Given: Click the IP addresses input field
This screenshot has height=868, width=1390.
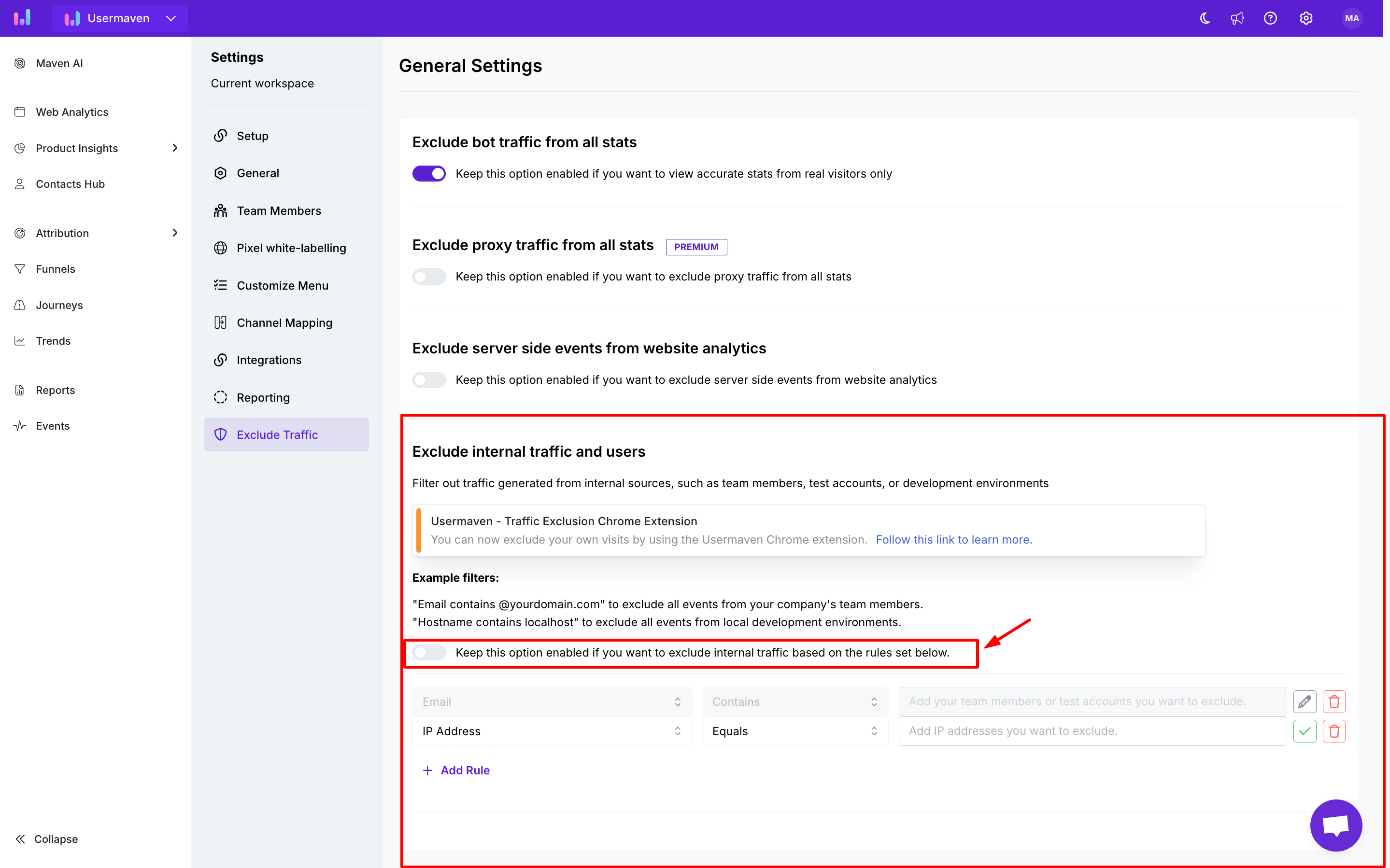Looking at the screenshot, I should (x=1091, y=731).
